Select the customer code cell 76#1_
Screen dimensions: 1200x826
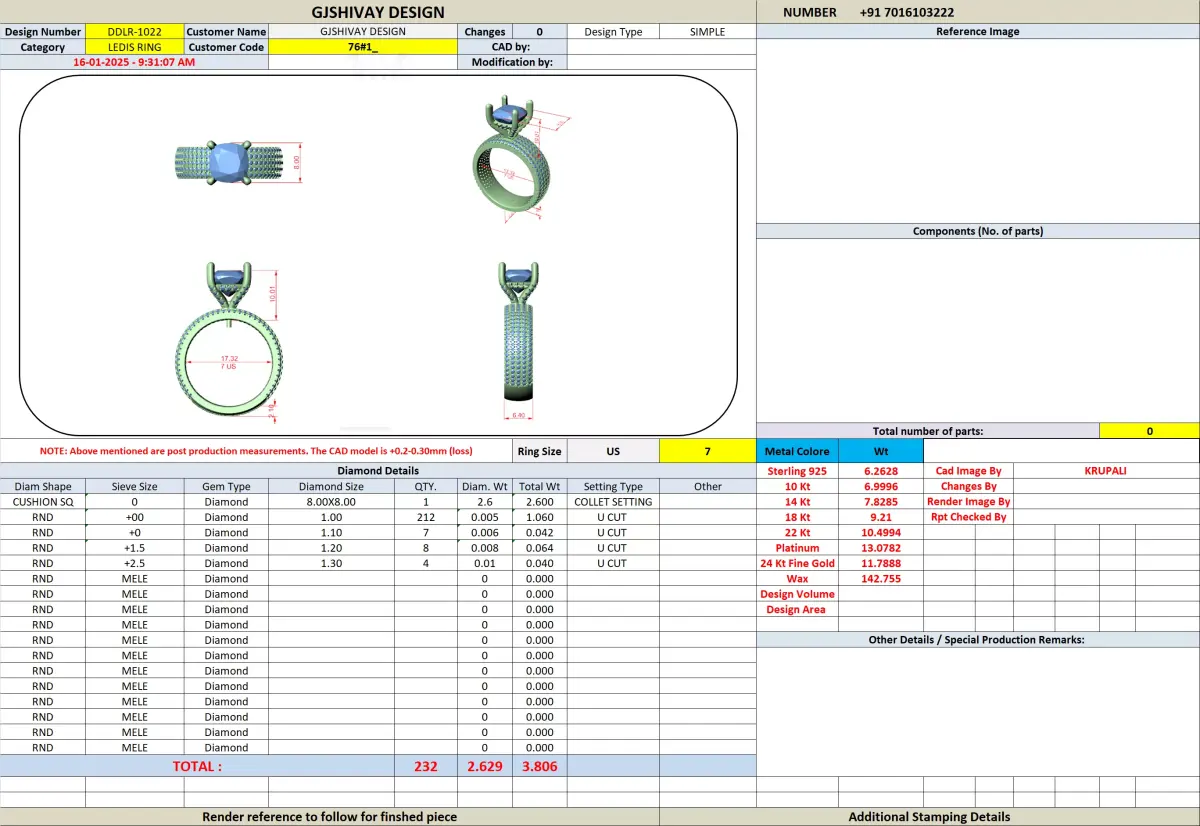click(x=363, y=47)
